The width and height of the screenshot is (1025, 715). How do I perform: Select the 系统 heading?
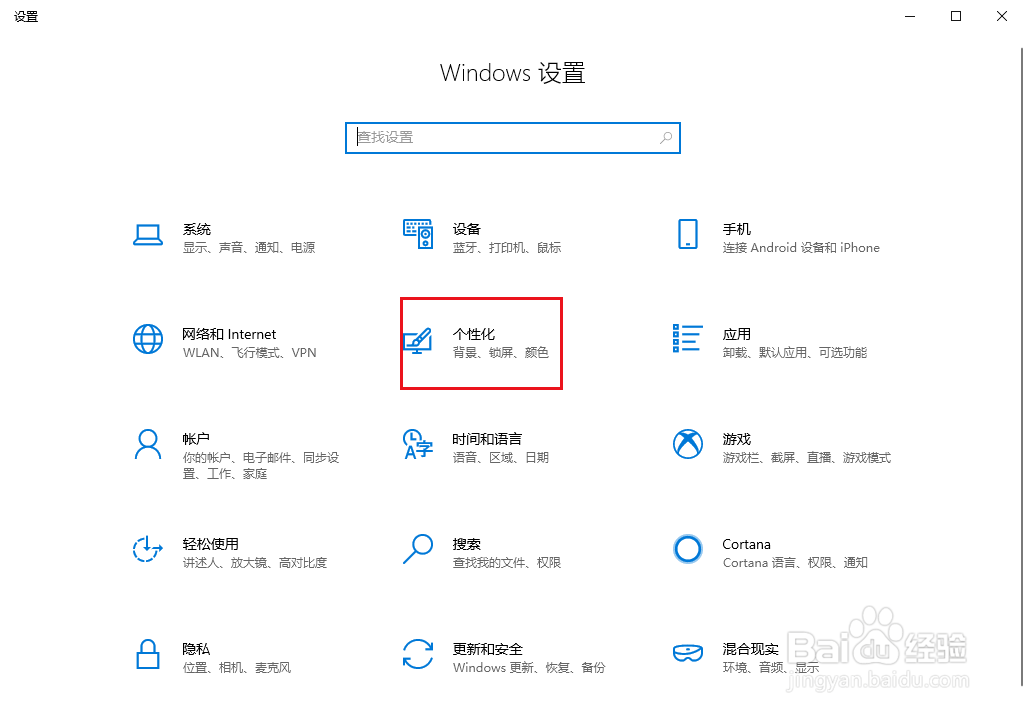pos(197,229)
